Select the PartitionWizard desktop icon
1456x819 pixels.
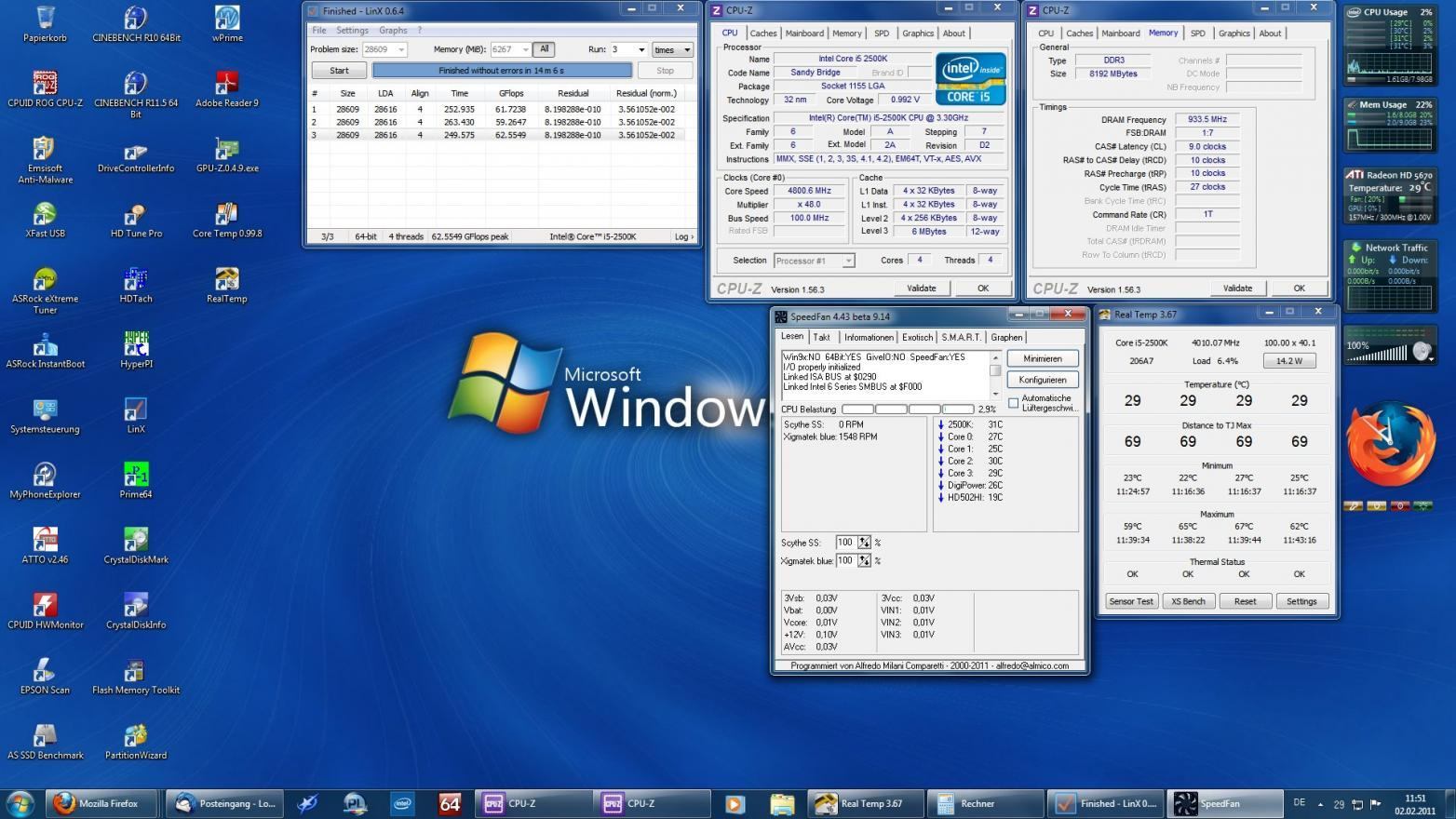tap(136, 743)
